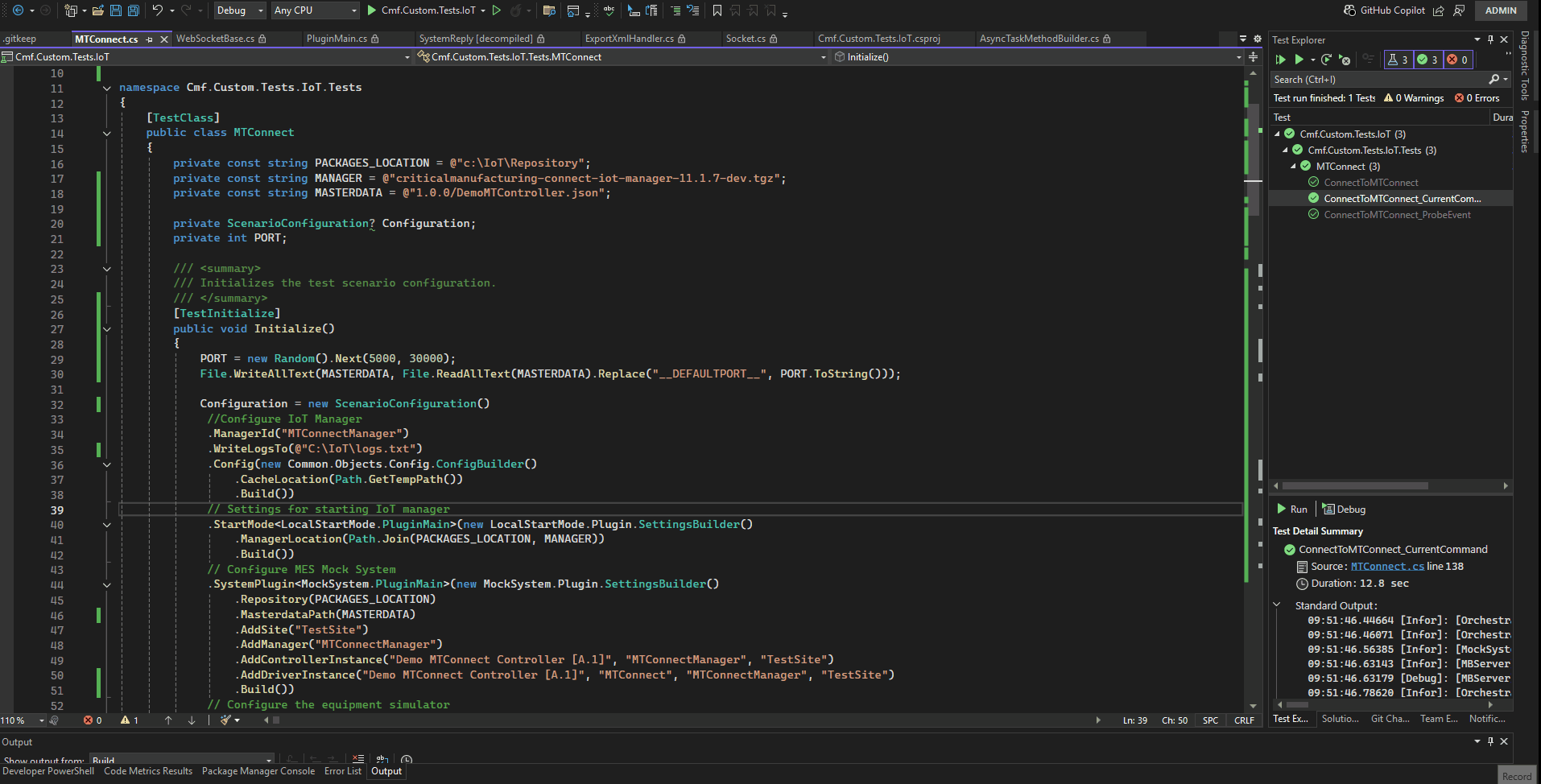The image size is (1541, 784).
Task: Collapse the MTConnect (3) test class node
Action: click(1293, 167)
